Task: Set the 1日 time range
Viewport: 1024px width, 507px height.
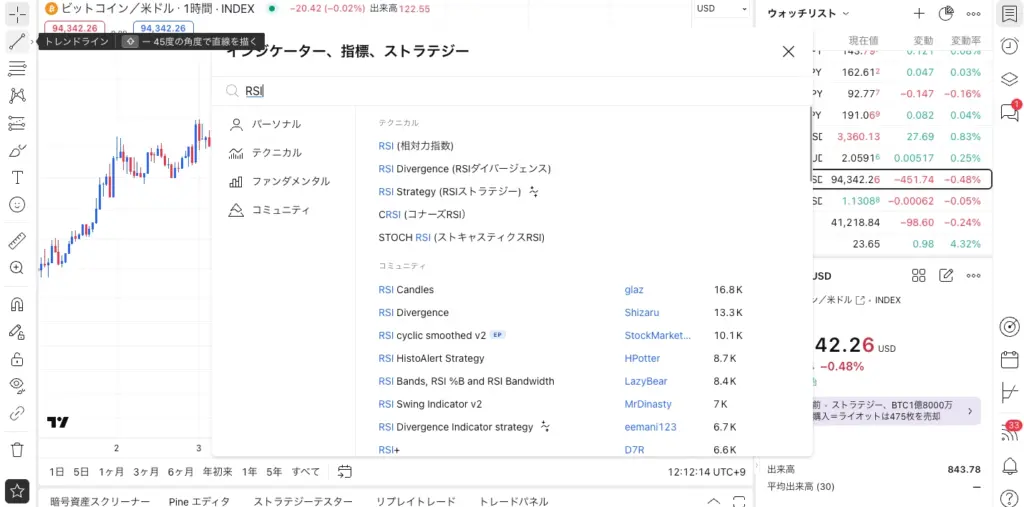Action: pos(57,471)
